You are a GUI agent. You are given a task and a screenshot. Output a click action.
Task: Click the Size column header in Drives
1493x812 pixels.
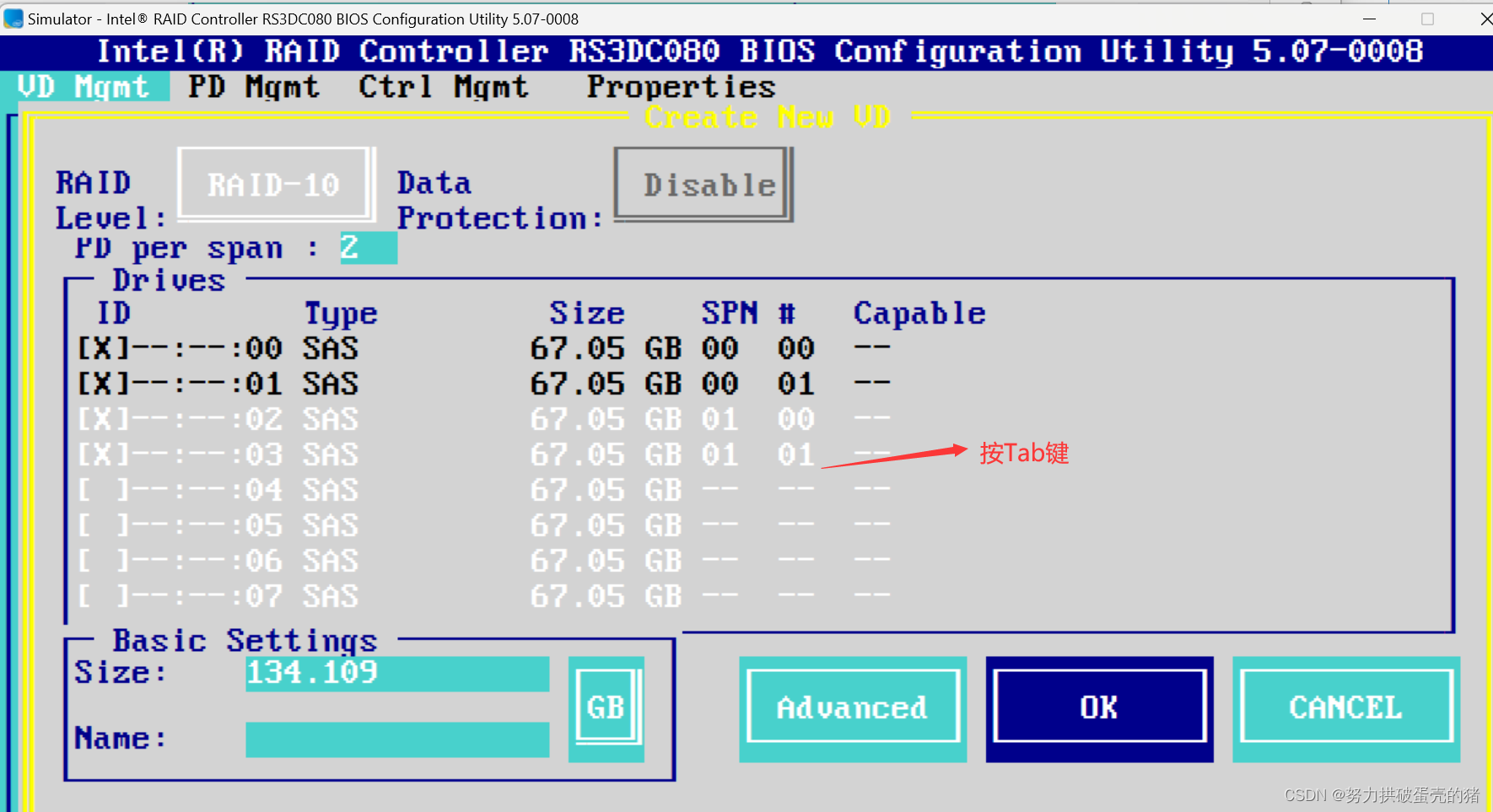(587, 313)
